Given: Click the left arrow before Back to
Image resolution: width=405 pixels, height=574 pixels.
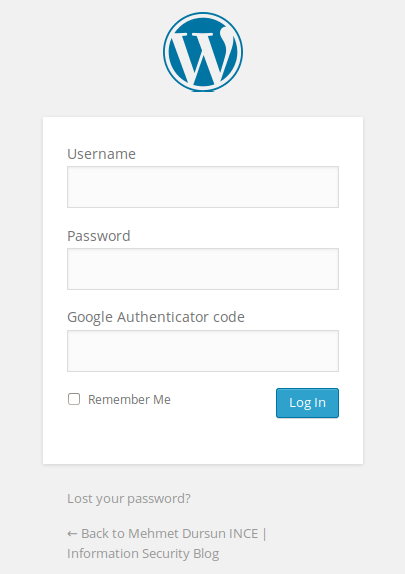Looking at the screenshot, I should [72, 534].
